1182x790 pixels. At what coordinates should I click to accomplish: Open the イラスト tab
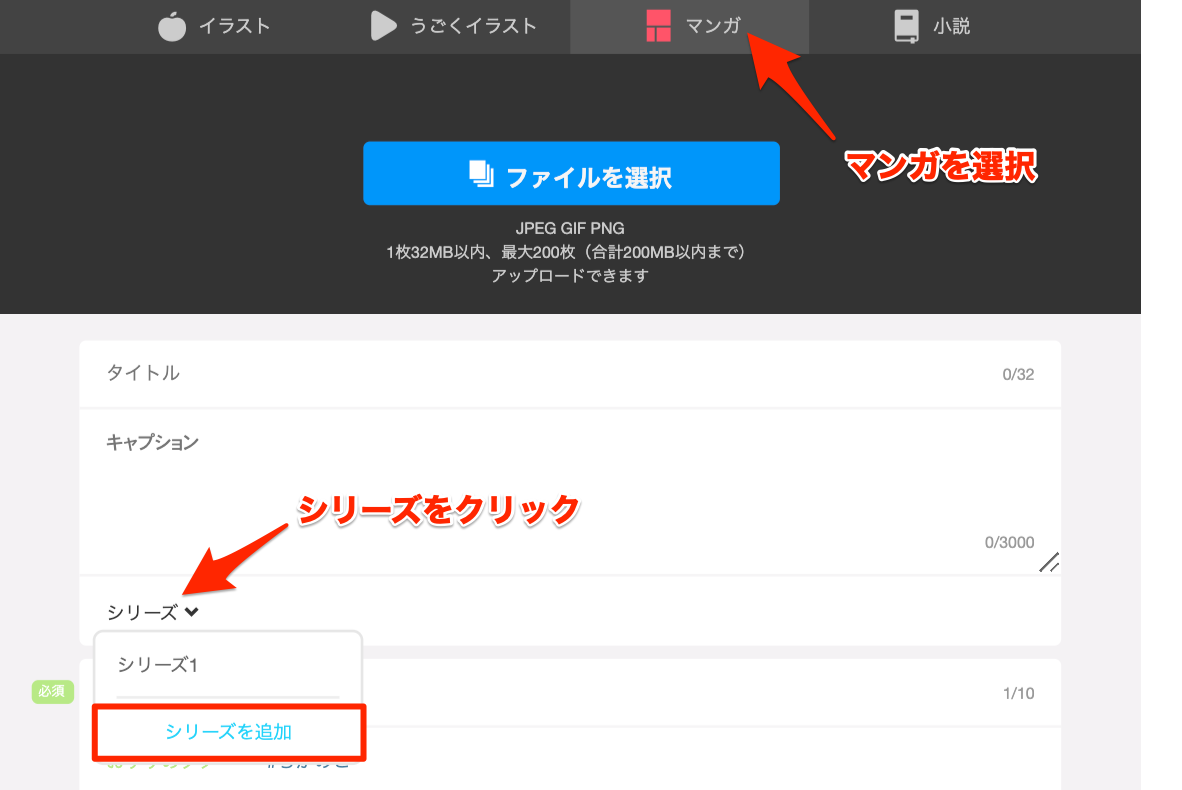pos(214,26)
